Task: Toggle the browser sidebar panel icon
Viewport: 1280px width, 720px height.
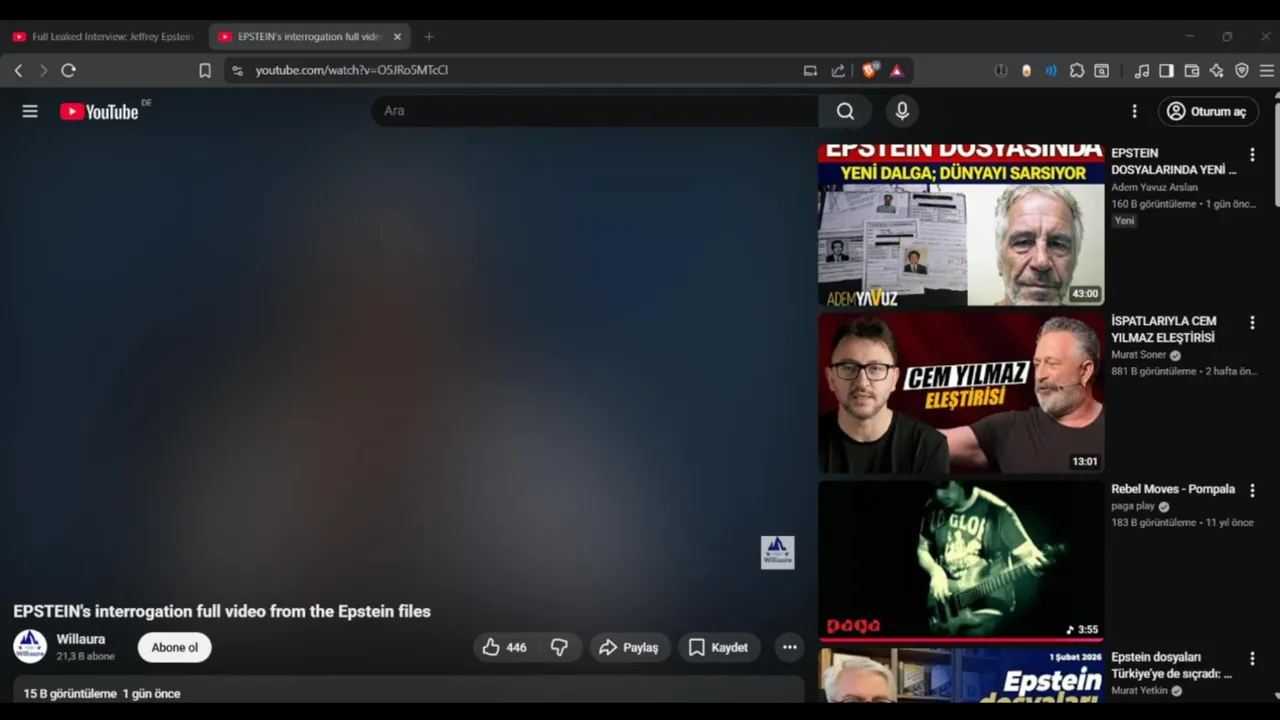Action: [1166, 70]
